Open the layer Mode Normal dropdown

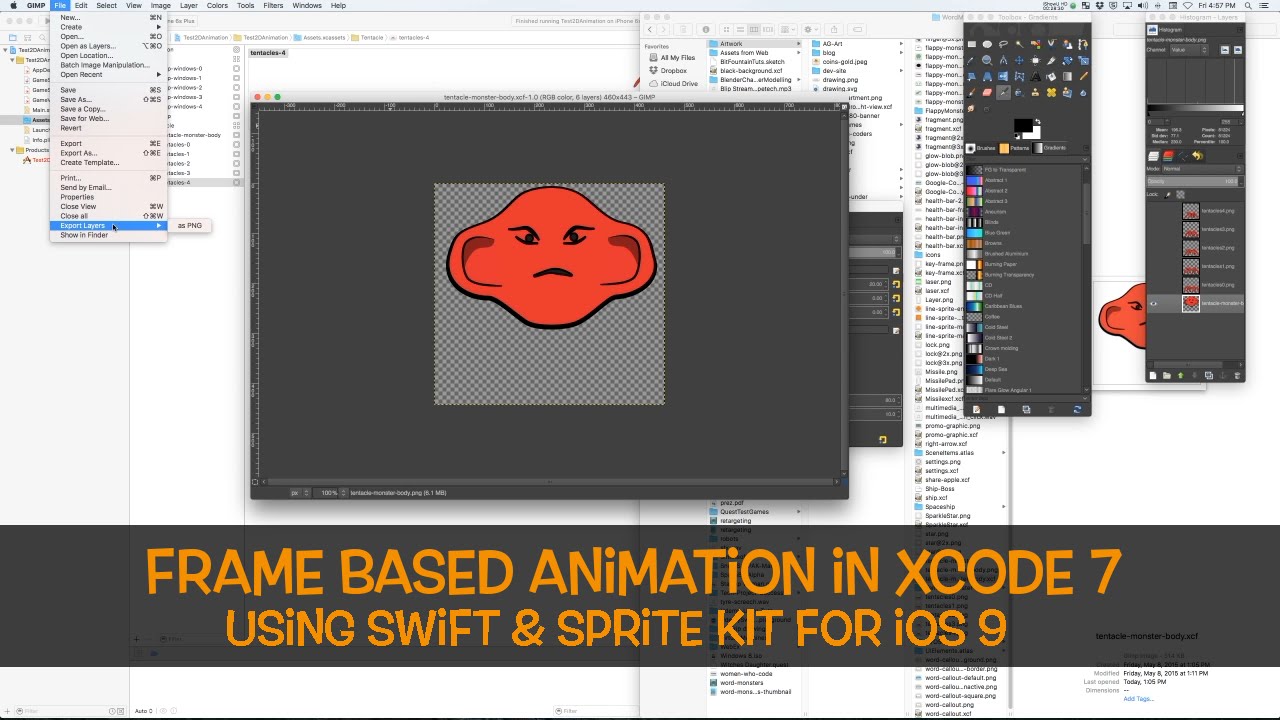coord(1202,169)
